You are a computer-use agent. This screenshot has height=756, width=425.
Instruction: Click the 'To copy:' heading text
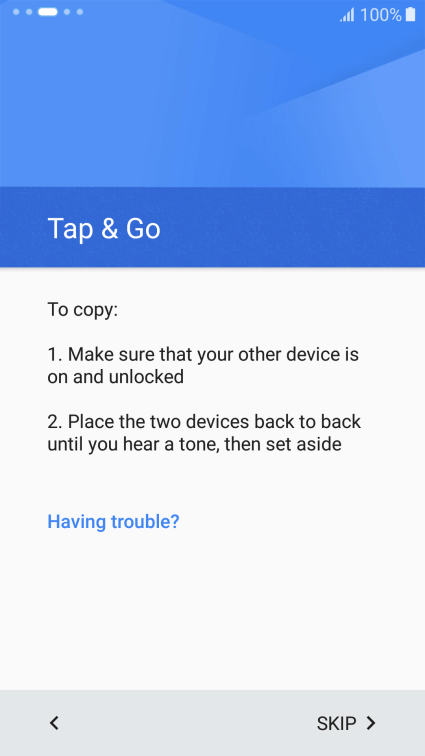pyautogui.click(x=82, y=310)
